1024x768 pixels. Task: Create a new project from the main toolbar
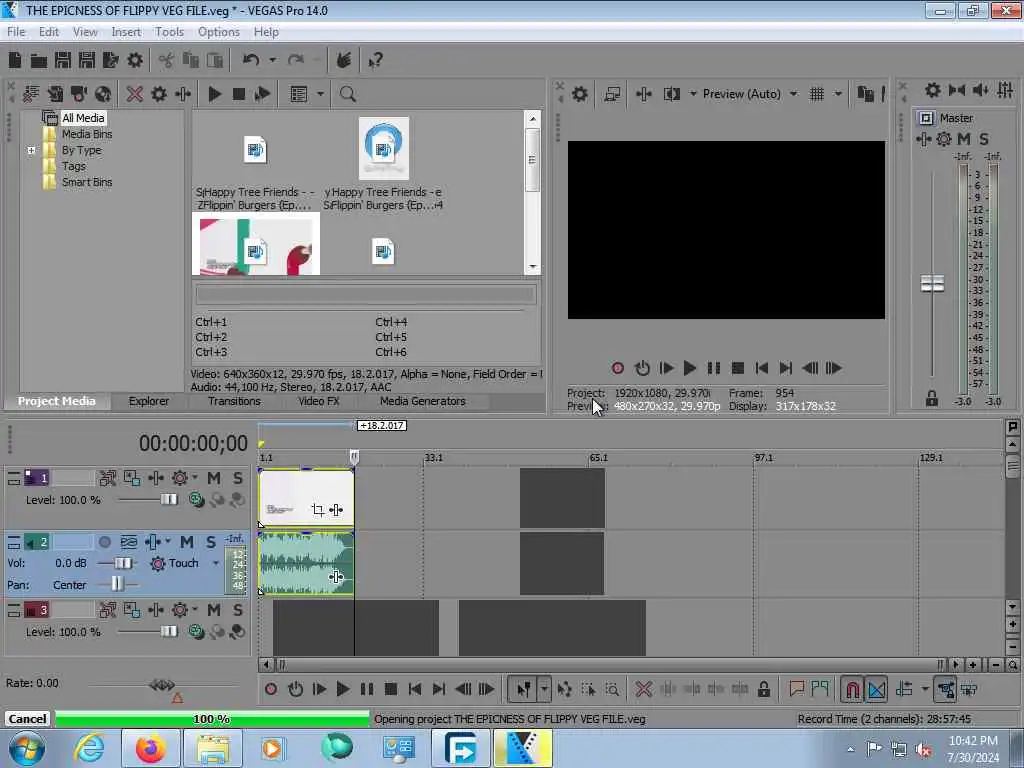point(14,61)
